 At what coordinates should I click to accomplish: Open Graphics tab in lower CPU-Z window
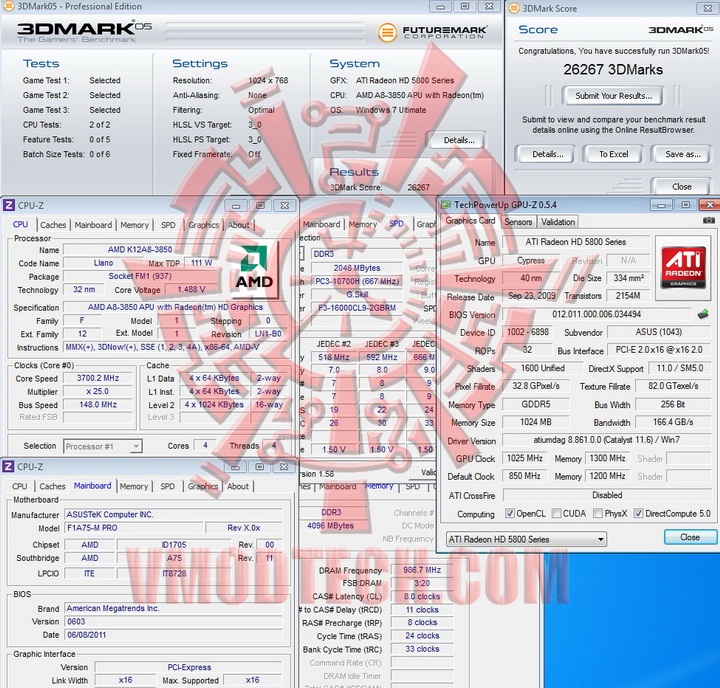pyautogui.click(x=203, y=486)
